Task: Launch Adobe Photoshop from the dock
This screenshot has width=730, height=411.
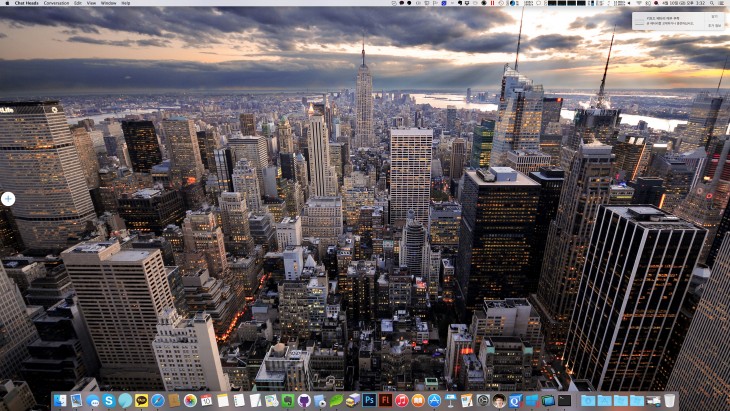Action: [x=369, y=401]
